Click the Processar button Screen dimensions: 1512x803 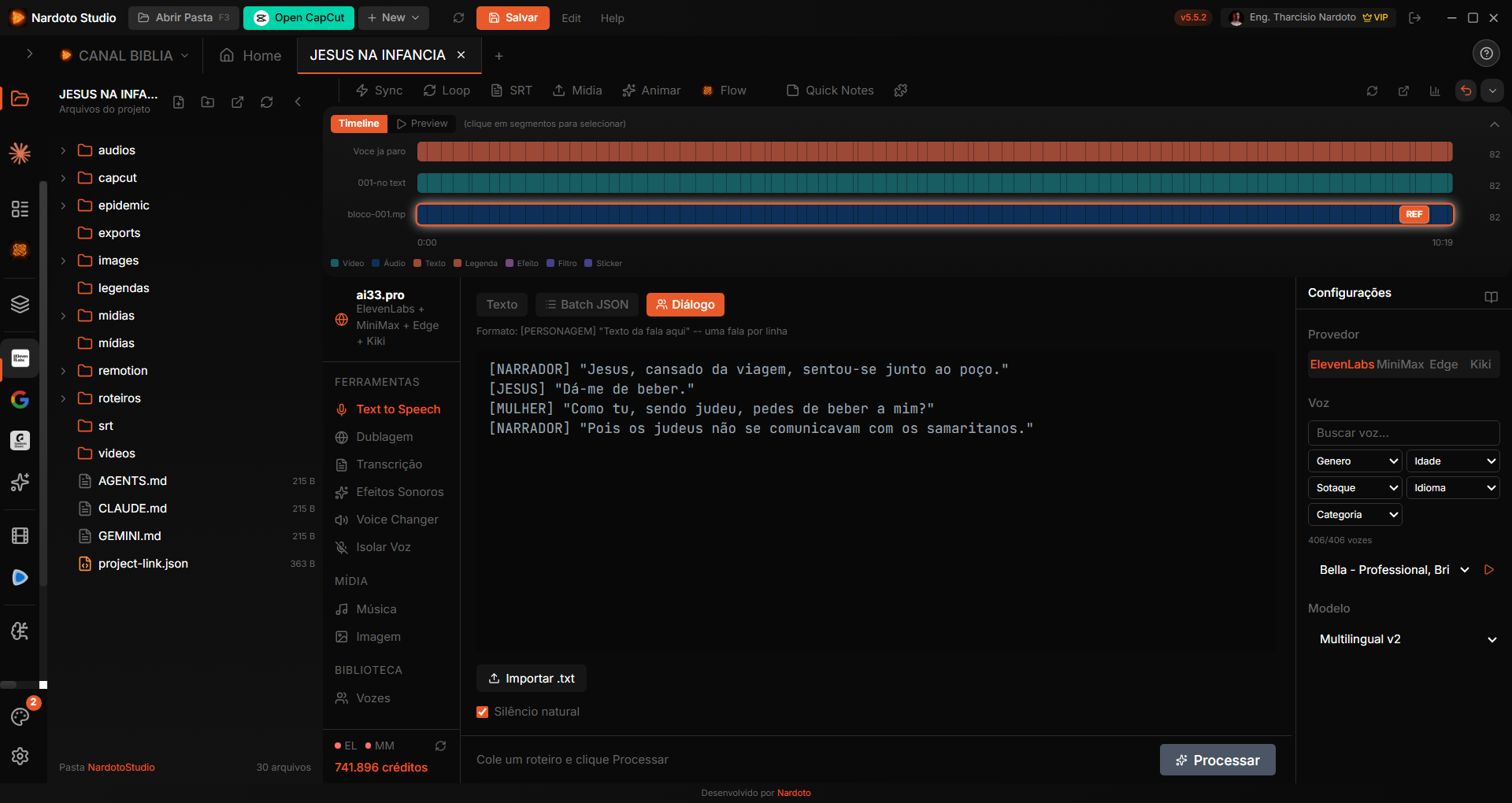pos(1217,760)
